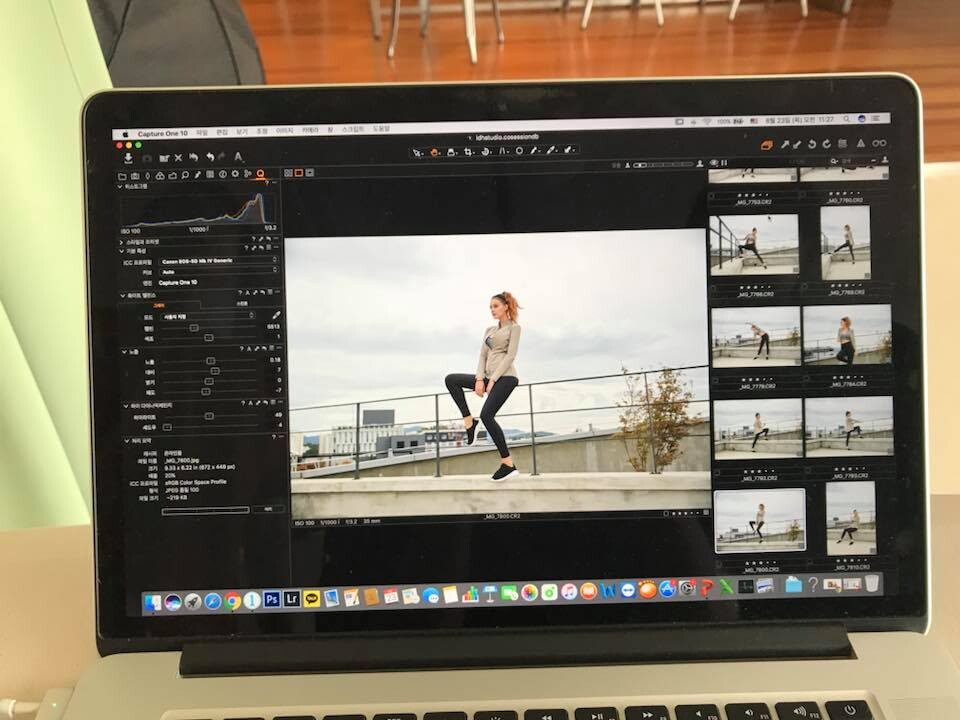Click the glasses proofing icon at top right
This screenshot has width=960, height=720.
[879, 143]
